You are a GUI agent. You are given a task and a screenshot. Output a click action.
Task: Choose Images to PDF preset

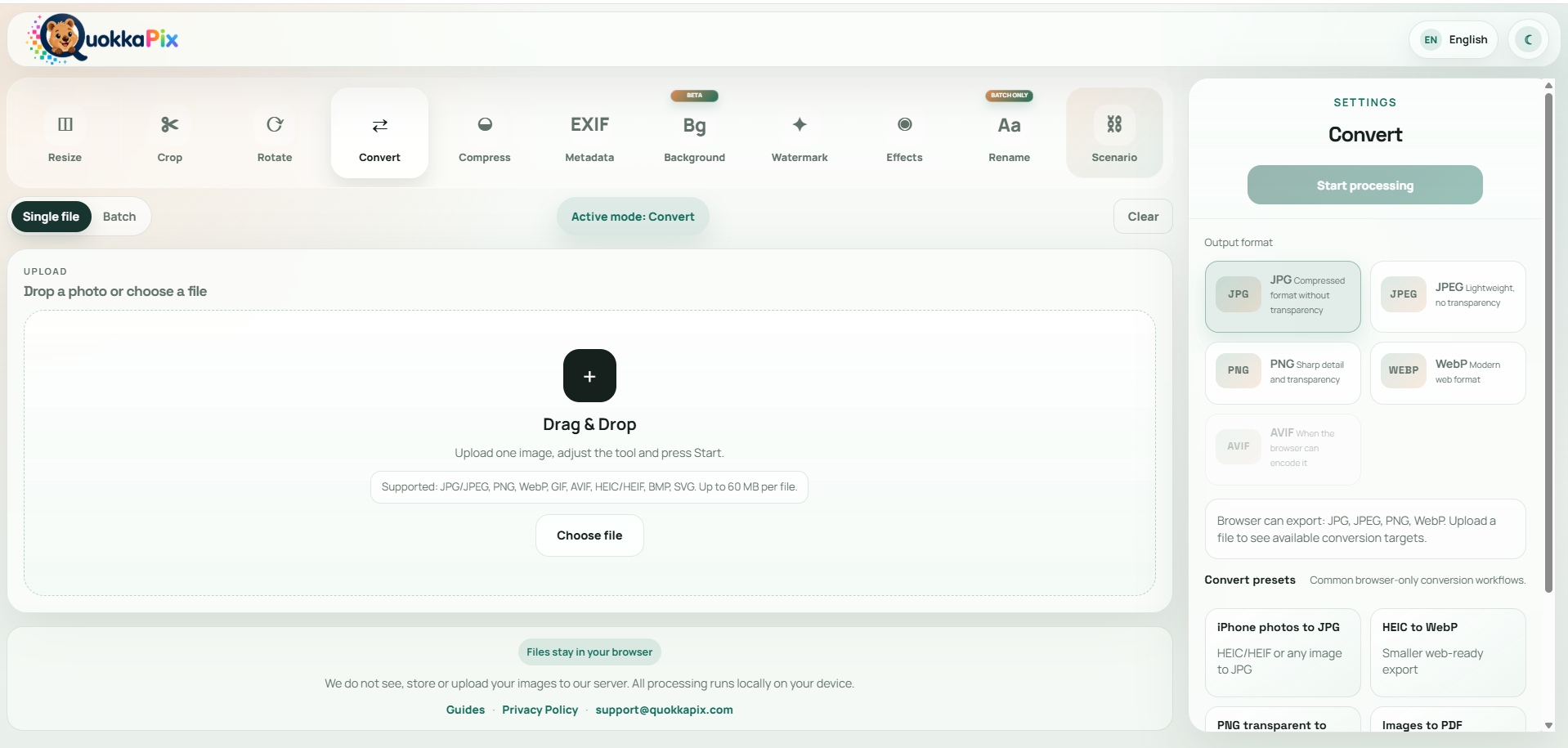click(1448, 719)
